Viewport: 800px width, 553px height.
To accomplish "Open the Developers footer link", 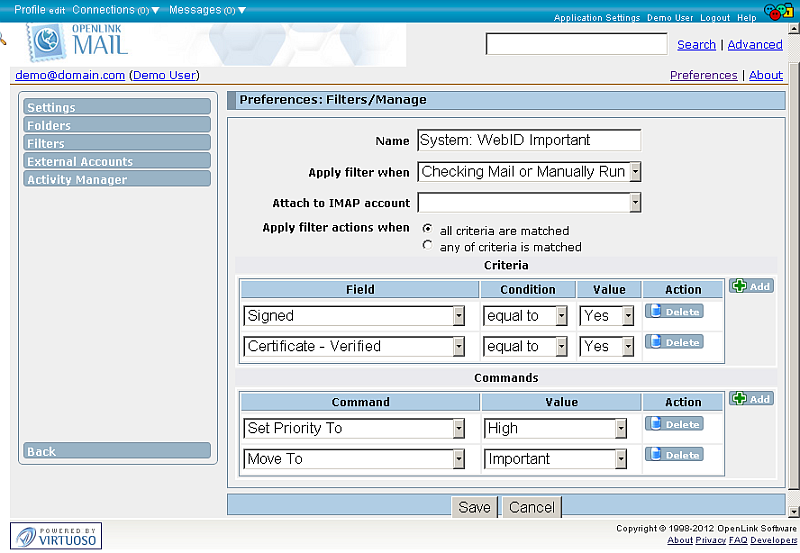I will pyautogui.click(x=773, y=540).
